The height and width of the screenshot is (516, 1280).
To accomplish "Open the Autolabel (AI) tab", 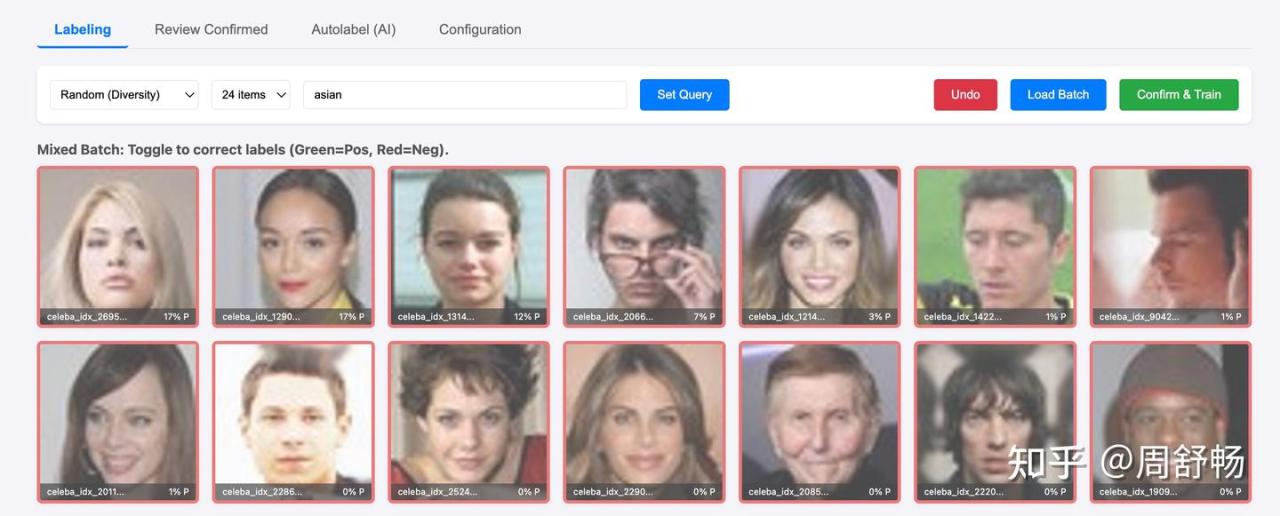I will tap(353, 29).
